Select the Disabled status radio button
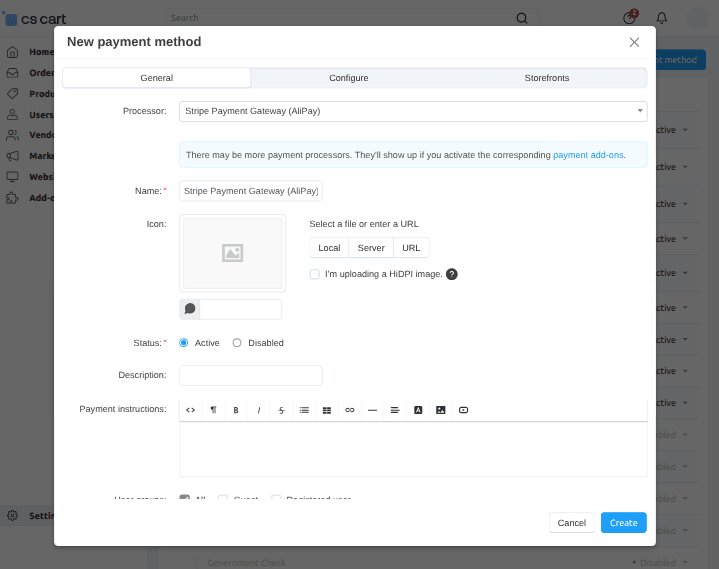This screenshot has height=569, width=719. pos(237,343)
